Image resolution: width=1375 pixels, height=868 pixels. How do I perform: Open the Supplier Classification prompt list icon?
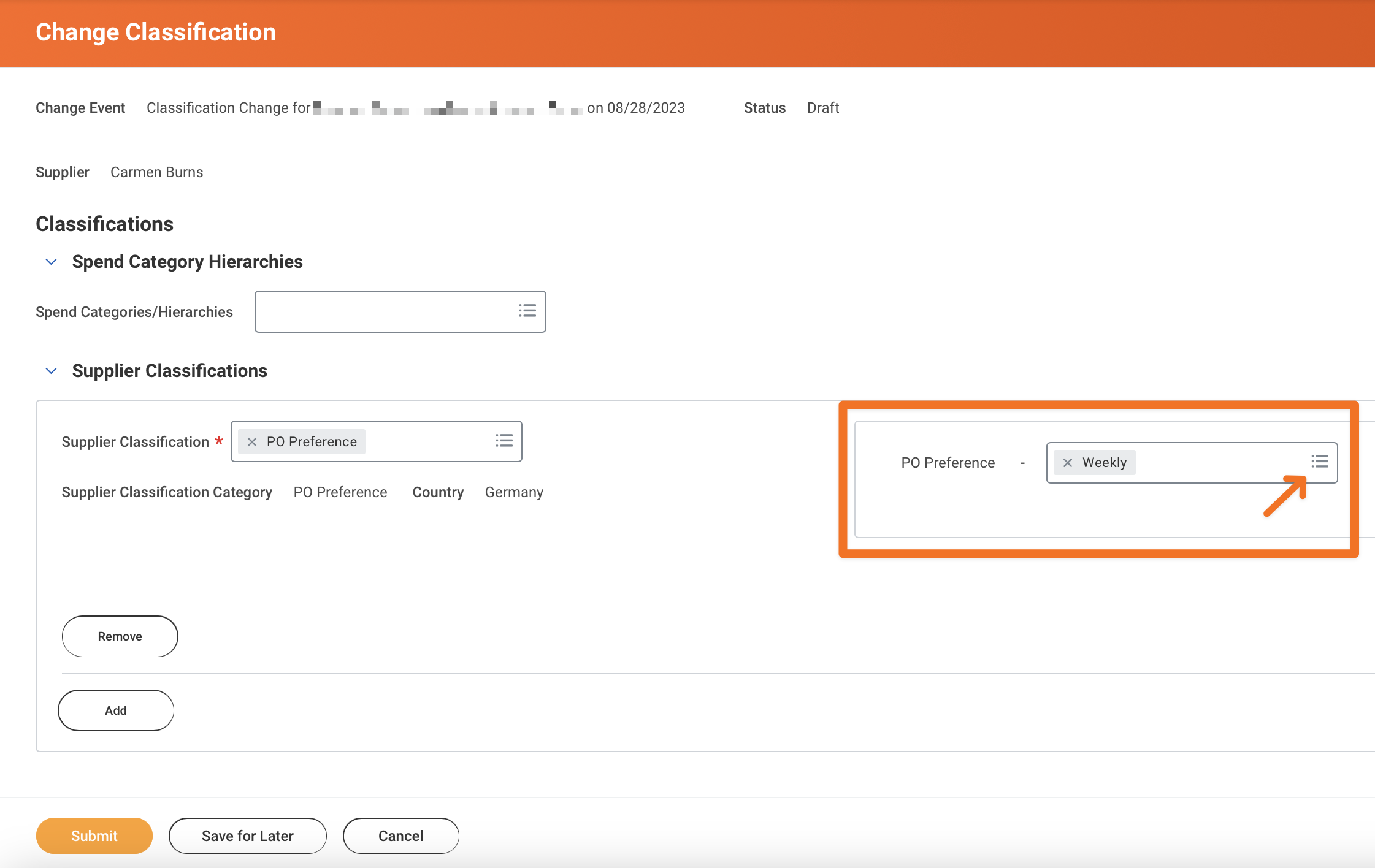504,441
